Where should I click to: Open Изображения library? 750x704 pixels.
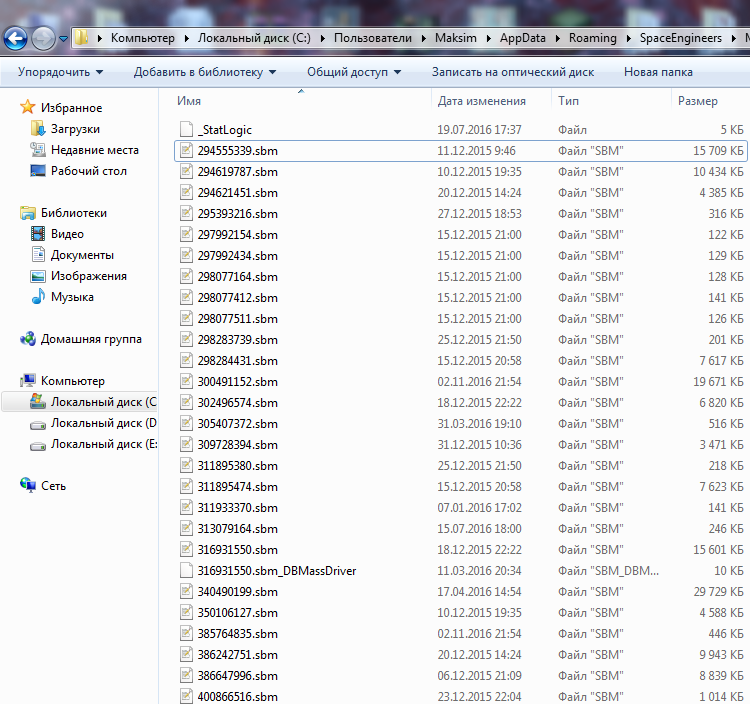tap(88, 276)
